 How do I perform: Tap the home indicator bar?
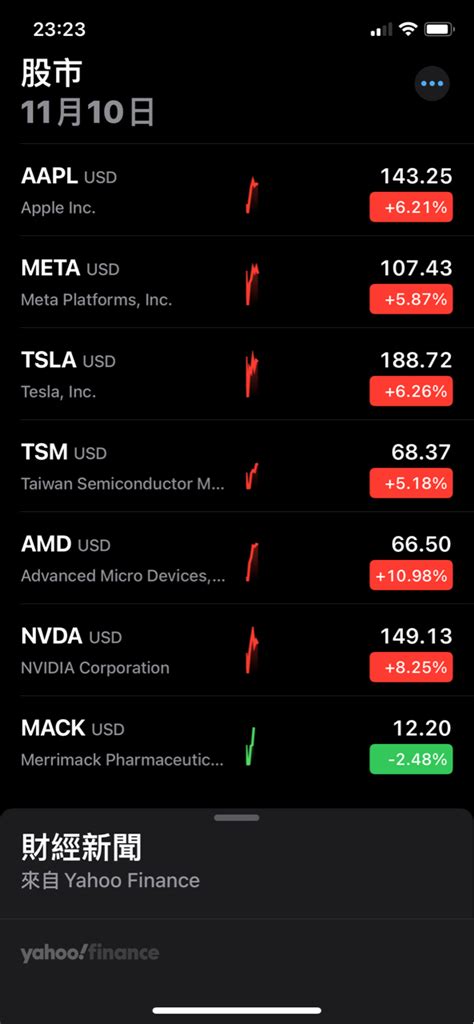point(237,1010)
